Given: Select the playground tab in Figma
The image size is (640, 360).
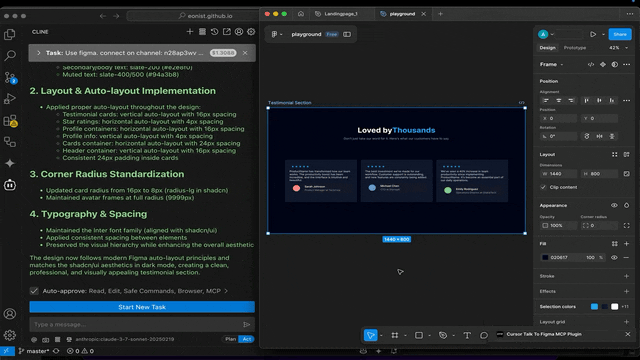Looking at the screenshot, I should tap(402, 14).
